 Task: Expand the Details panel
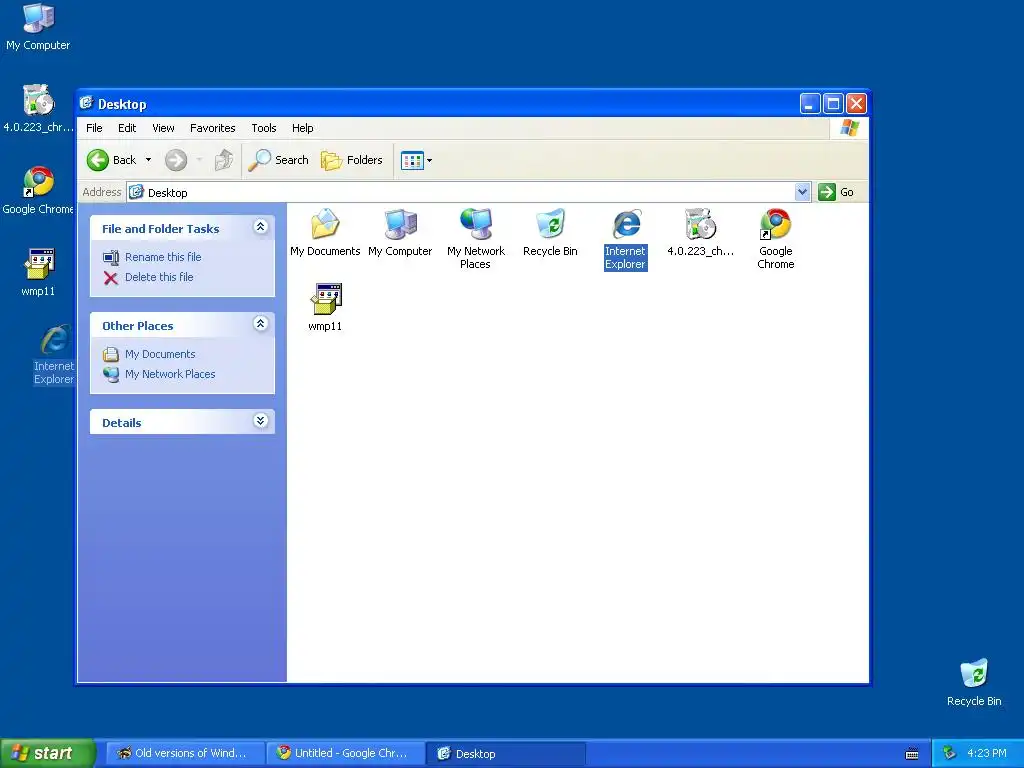(x=261, y=421)
